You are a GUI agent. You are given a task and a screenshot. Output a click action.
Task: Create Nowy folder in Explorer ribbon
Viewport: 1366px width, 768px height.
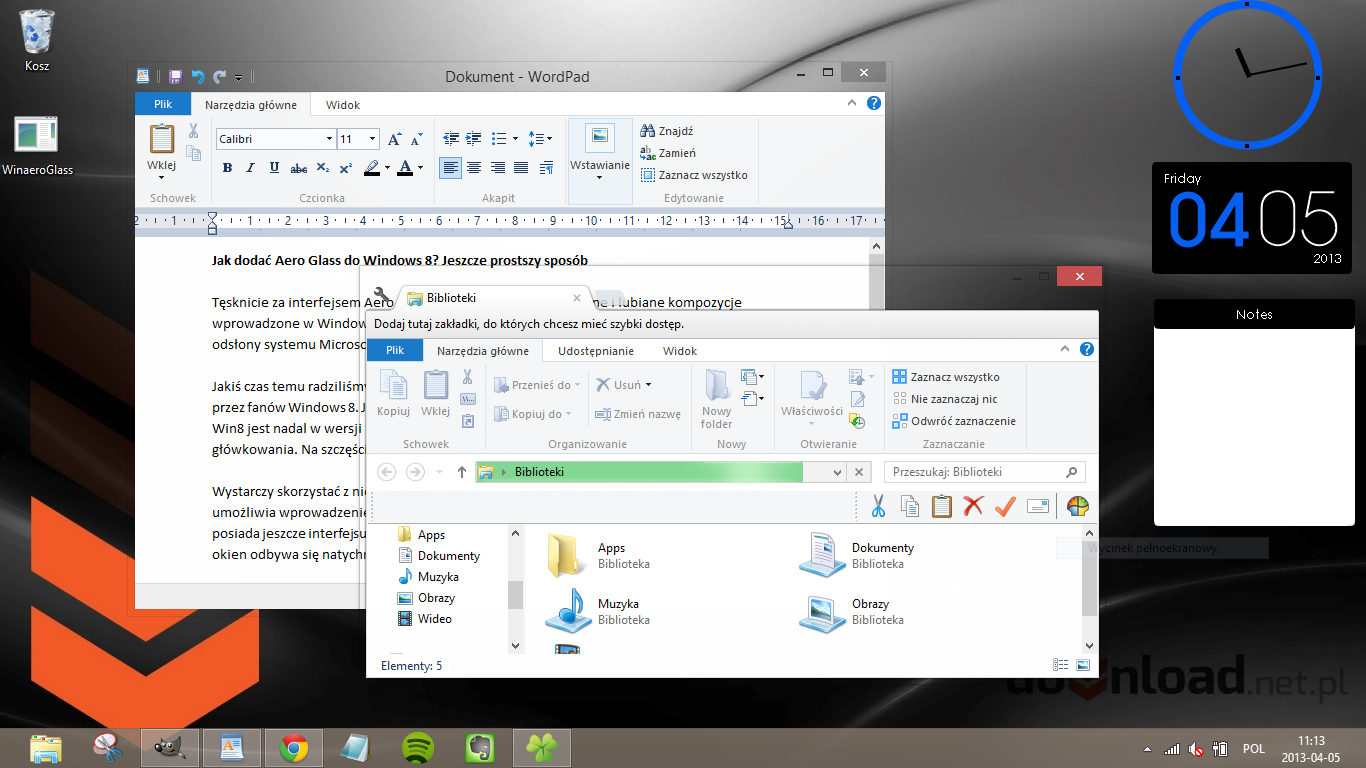[717, 399]
